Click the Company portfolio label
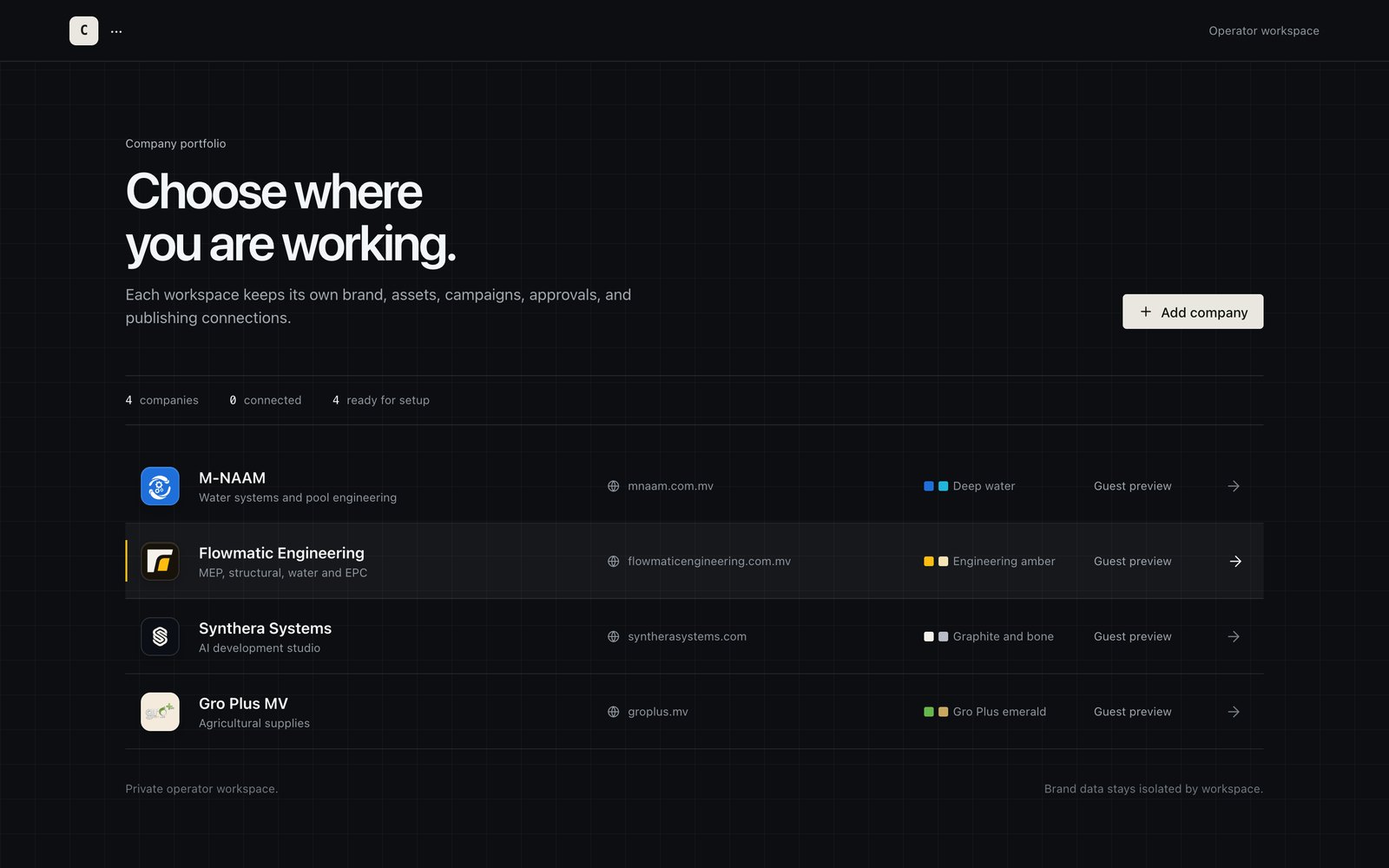This screenshot has height=868, width=1389. [x=175, y=143]
